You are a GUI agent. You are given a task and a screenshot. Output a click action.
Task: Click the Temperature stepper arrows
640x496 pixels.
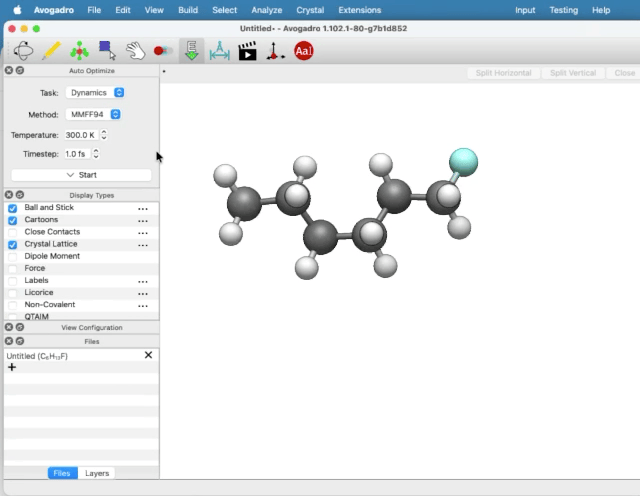pyautogui.click(x=104, y=134)
